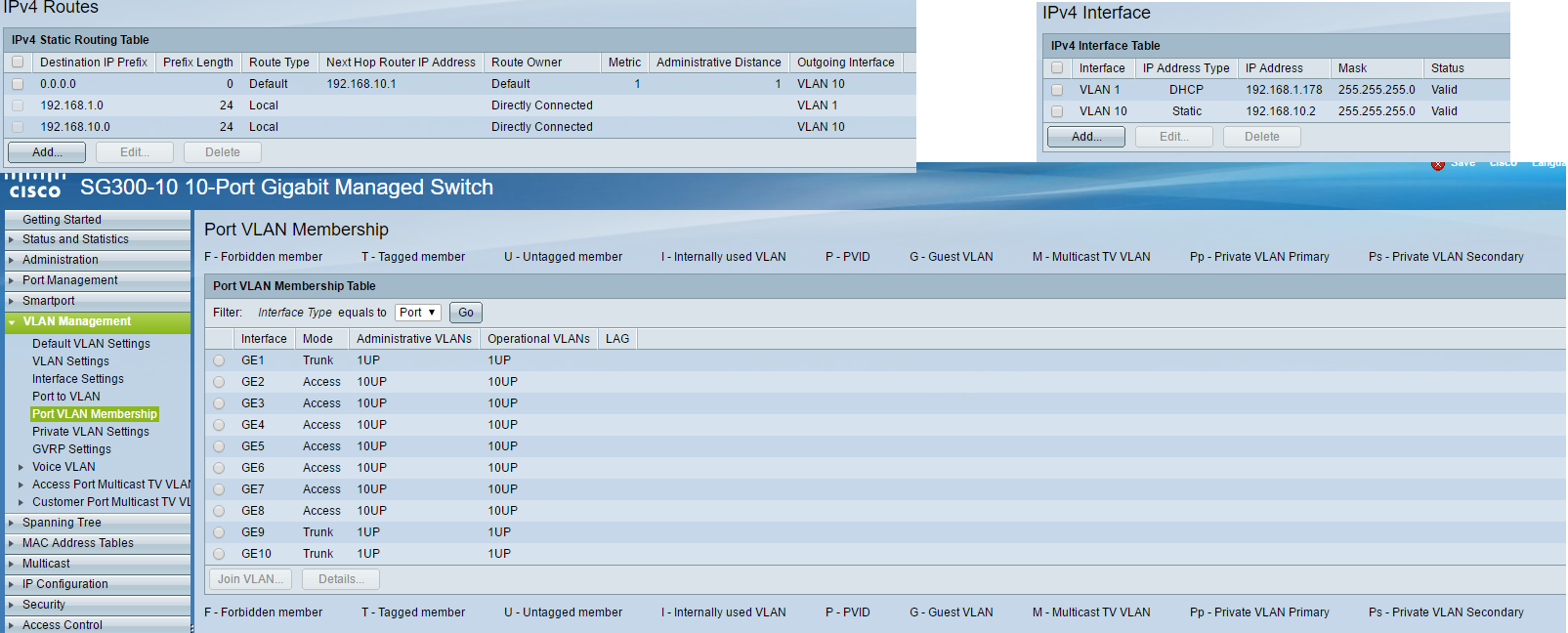Click Add in IPv4 Interface Table
This screenshot has height=633, width=1568.
(1086, 137)
